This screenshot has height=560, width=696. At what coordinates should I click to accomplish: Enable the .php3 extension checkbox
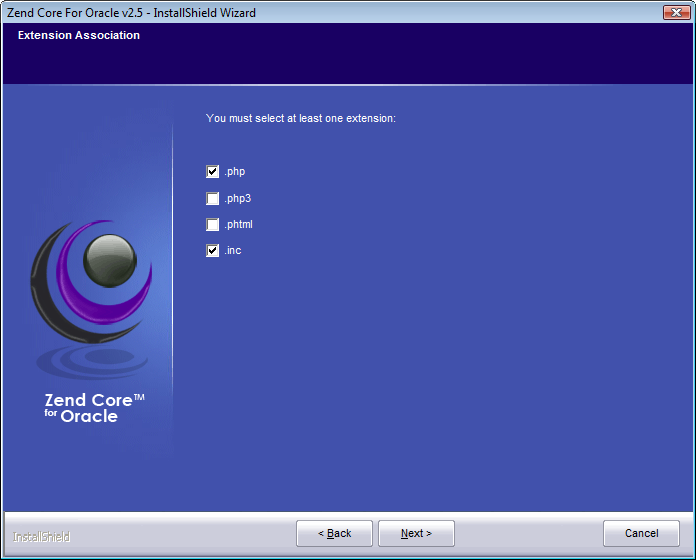[212, 198]
